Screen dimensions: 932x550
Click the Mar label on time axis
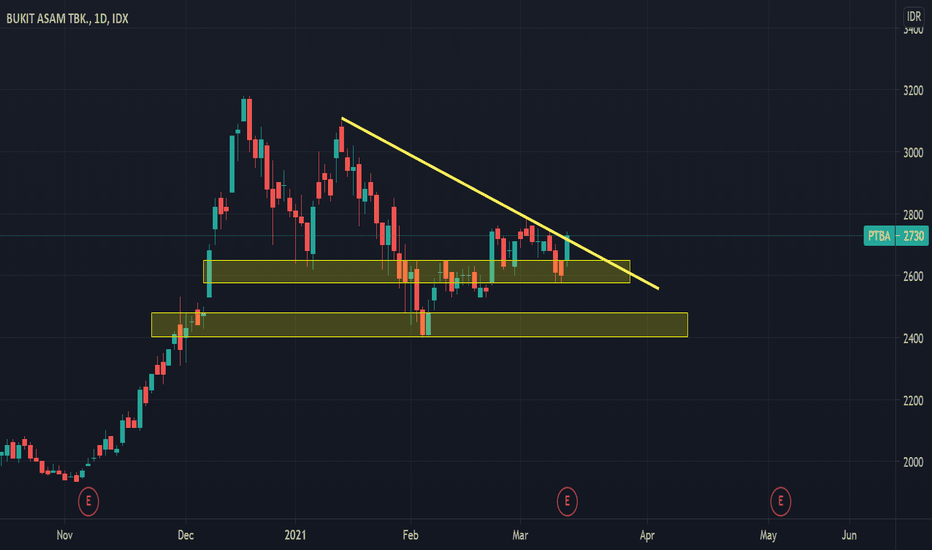tap(520, 535)
